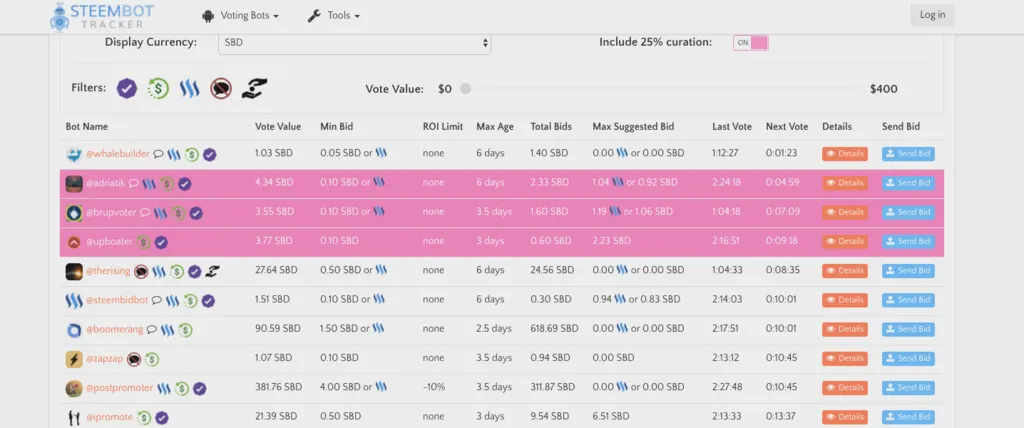Screen dimensions: 1024x428
Task: Click the @zapzap lightning avatar icon
Action: click(x=74, y=359)
